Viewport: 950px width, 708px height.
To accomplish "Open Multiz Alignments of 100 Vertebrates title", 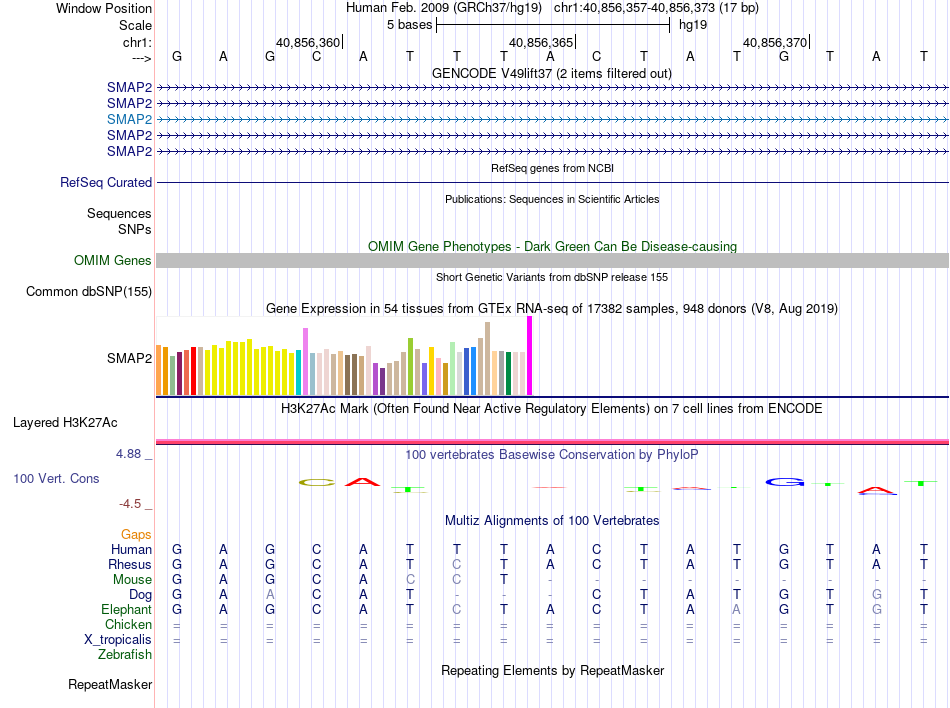I will pyautogui.click(x=552, y=520).
